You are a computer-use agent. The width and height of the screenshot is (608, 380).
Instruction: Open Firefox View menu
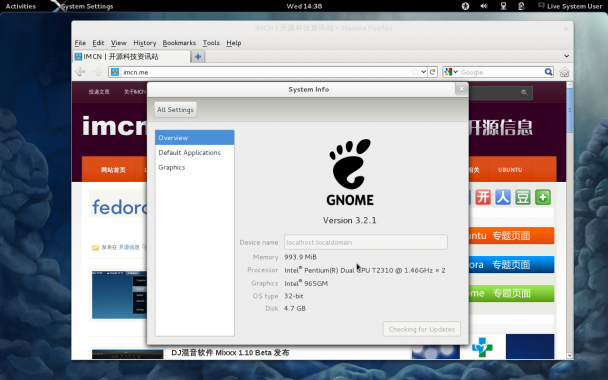tap(119, 43)
